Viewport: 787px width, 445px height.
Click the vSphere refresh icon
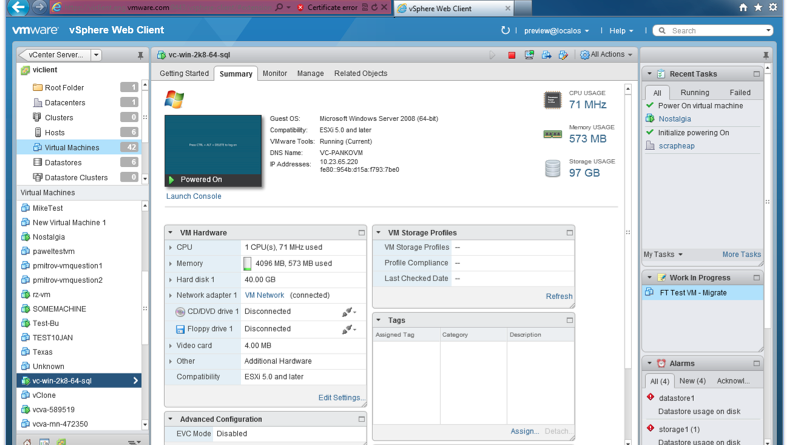coord(505,30)
